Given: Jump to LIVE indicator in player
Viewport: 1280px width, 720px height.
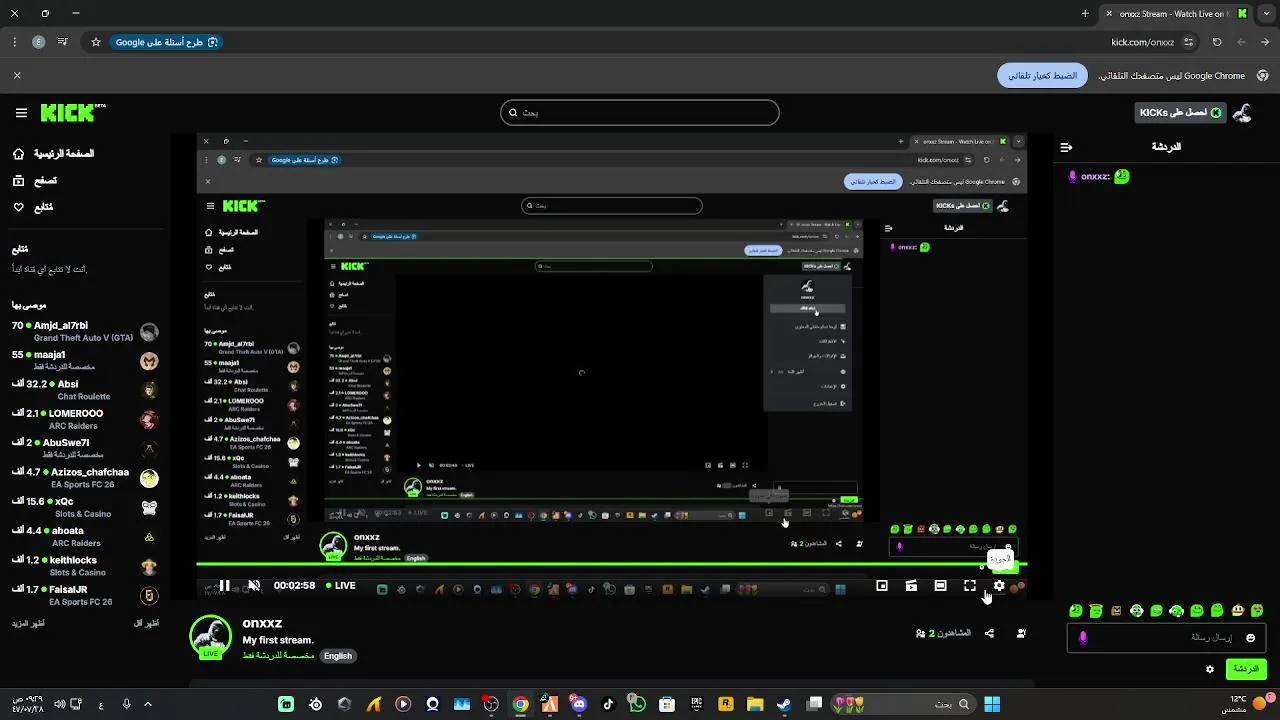Looking at the screenshot, I should pyautogui.click(x=341, y=586).
